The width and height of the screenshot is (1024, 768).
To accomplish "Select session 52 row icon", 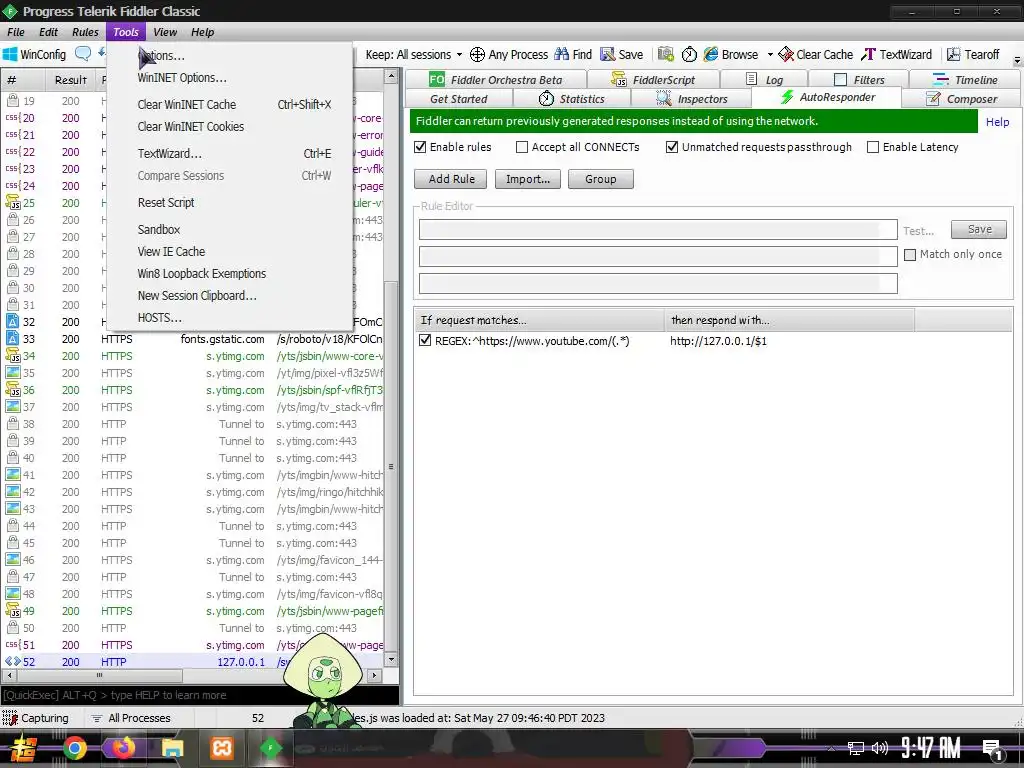I will point(13,661).
